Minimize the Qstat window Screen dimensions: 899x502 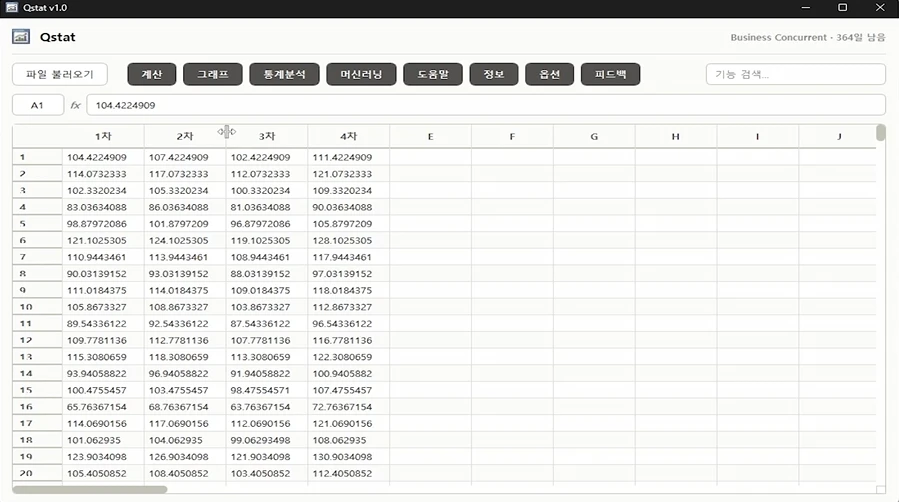click(806, 7)
